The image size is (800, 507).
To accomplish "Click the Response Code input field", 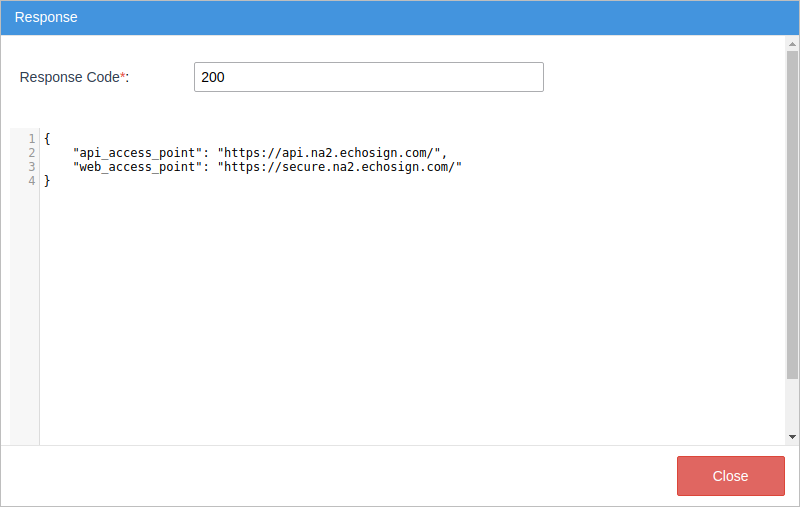I will click(x=368, y=77).
